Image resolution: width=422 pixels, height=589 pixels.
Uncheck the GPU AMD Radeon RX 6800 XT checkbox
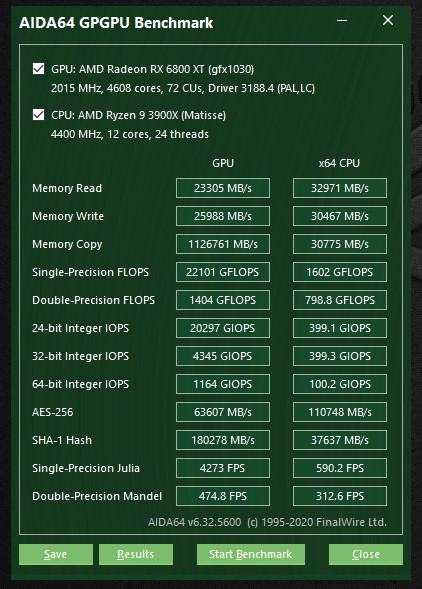tap(38, 69)
